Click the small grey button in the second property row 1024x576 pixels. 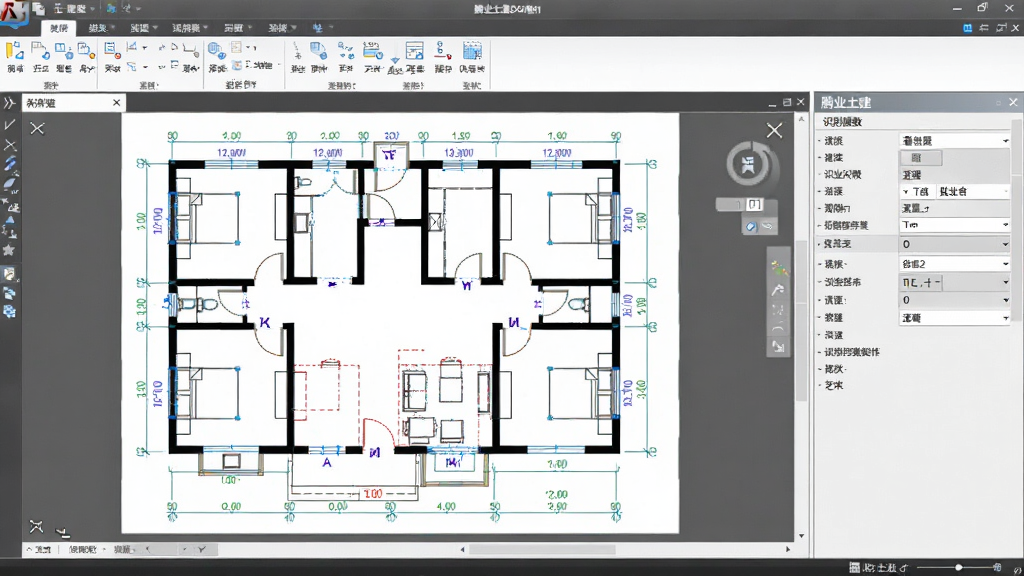pyautogui.click(x=921, y=157)
